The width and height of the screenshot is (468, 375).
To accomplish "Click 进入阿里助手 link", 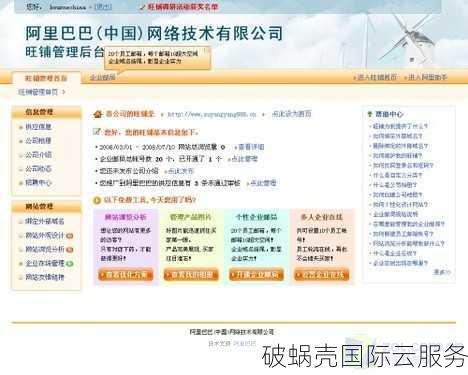I will (428, 77).
